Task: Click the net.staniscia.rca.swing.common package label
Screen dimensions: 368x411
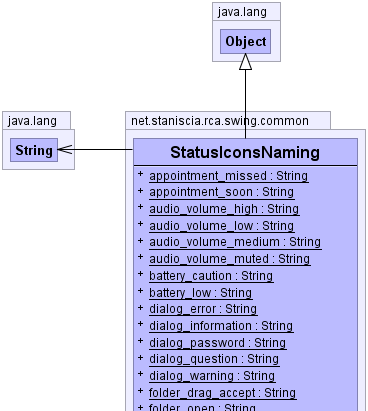Action: (x=220, y=121)
